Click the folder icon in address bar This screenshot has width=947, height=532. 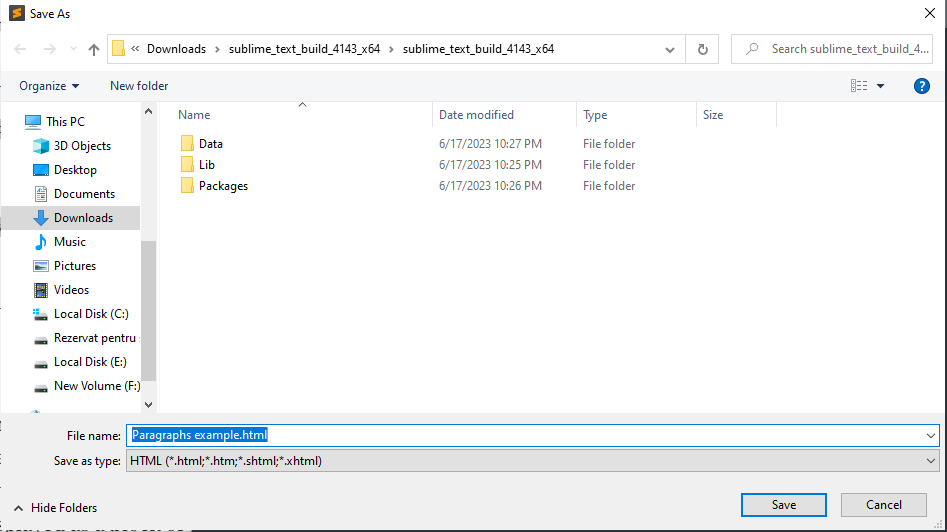click(119, 49)
